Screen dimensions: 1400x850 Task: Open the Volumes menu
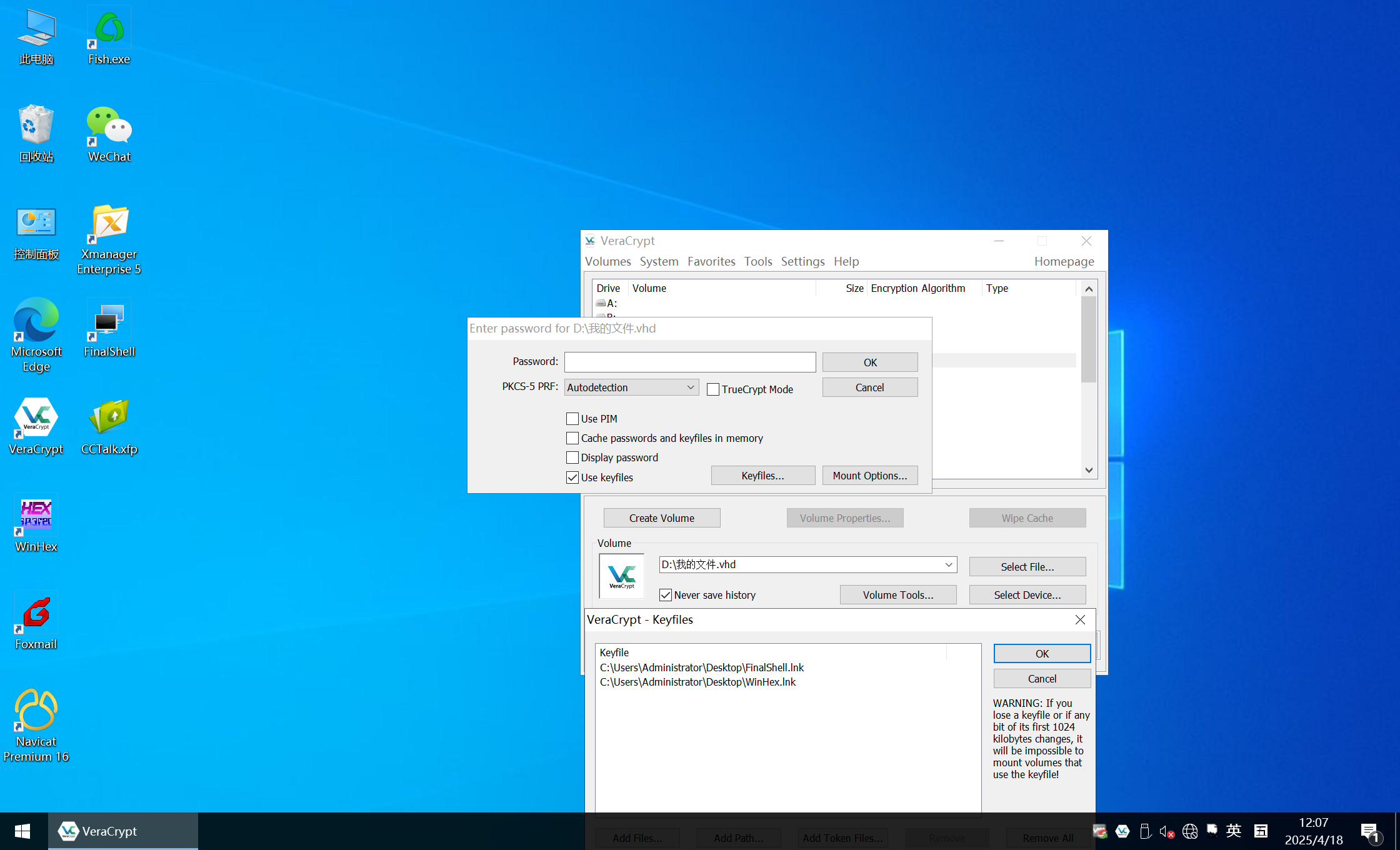click(608, 261)
